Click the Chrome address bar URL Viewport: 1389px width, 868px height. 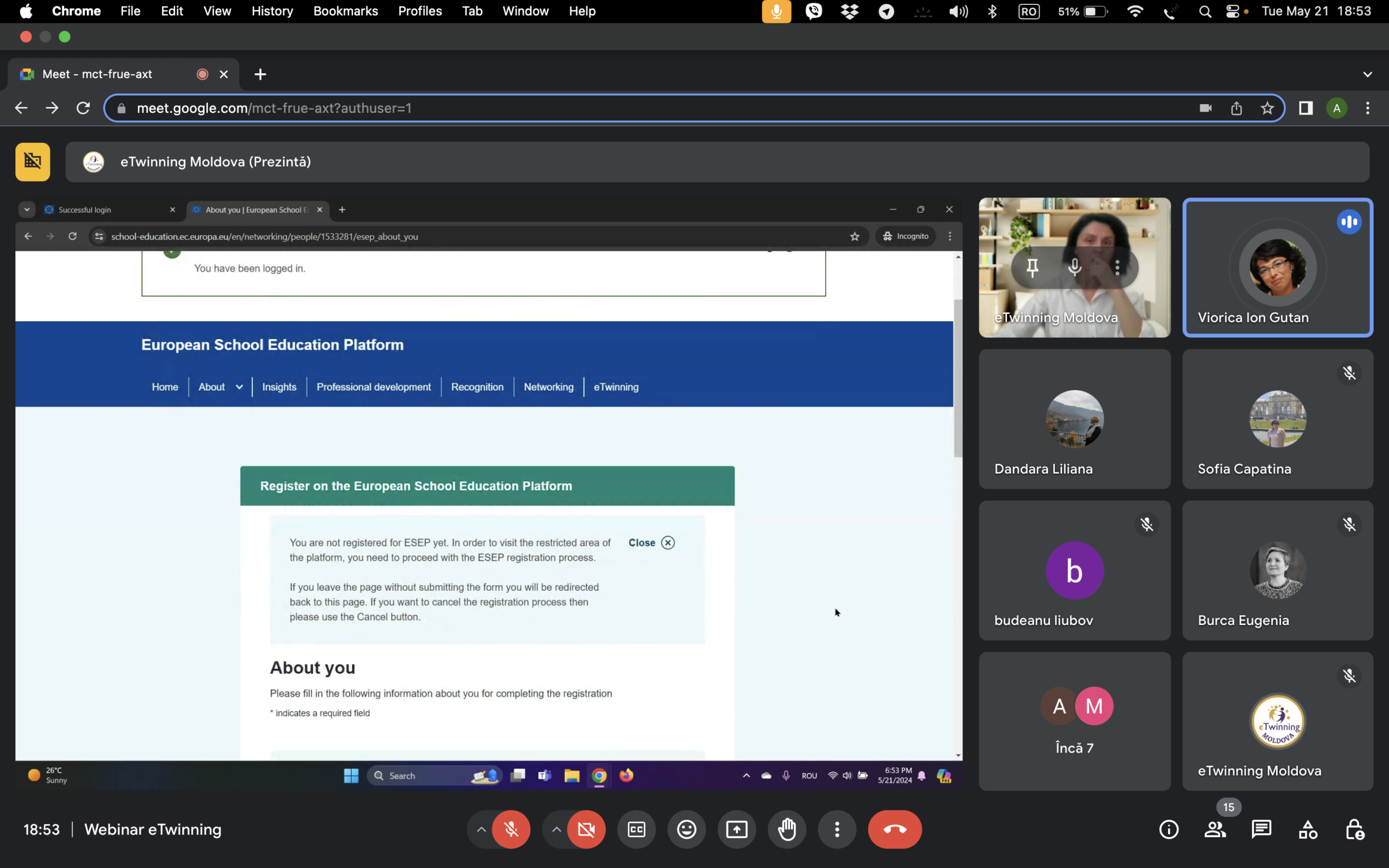pyautogui.click(x=274, y=108)
